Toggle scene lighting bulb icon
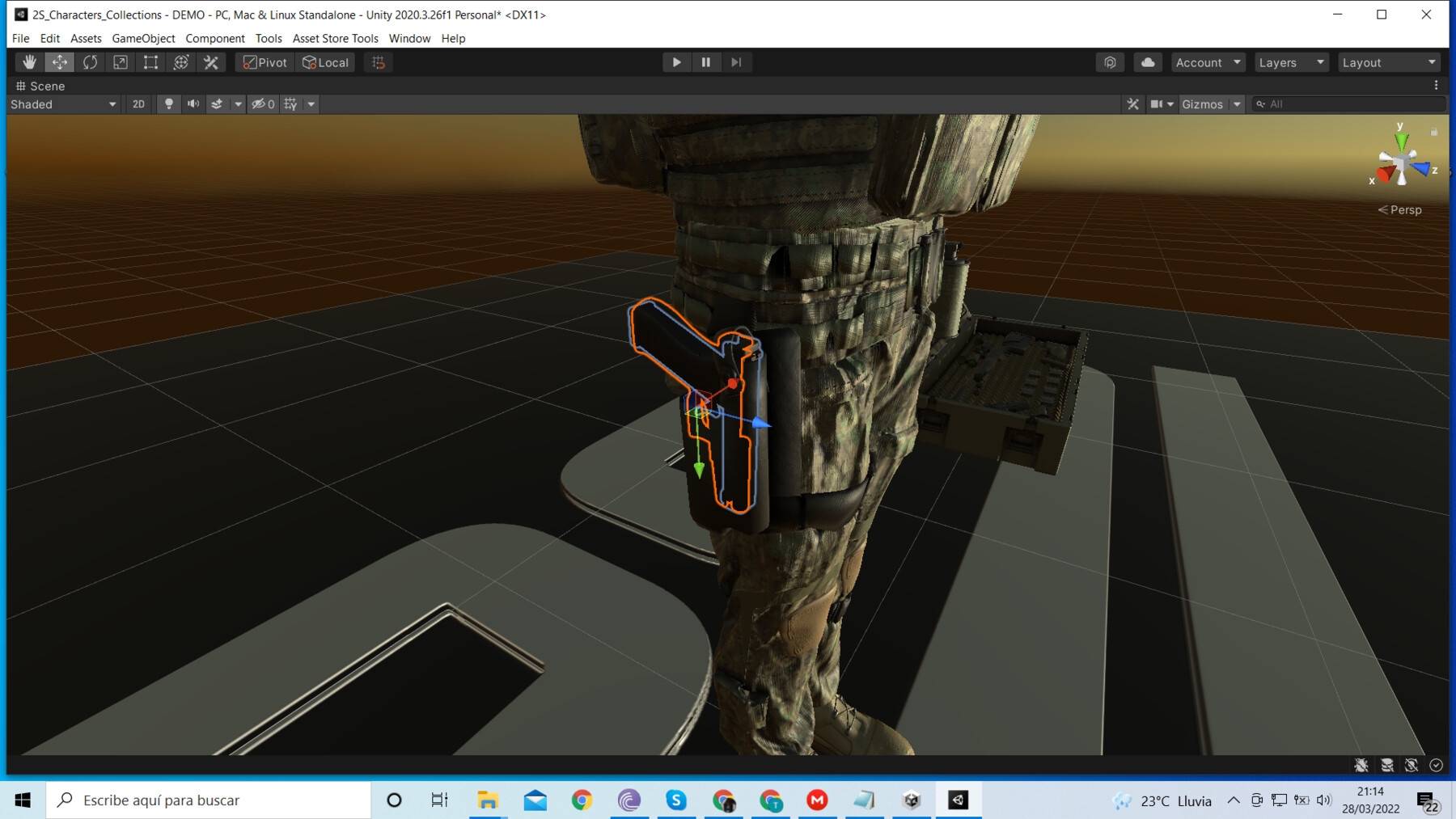This screenshot has height=819, width=1456. 169,103
